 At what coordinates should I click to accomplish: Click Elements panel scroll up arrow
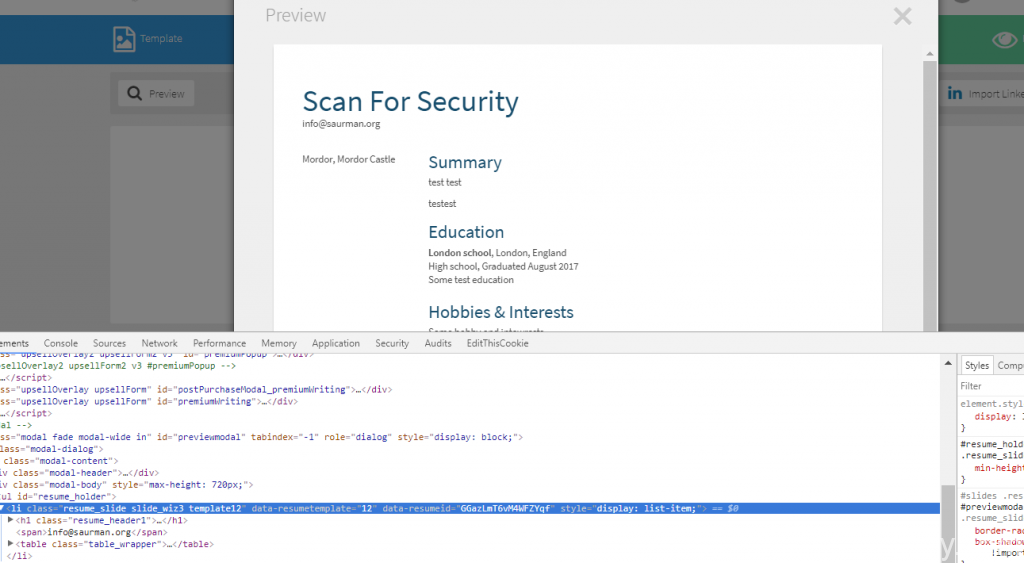tap(948, 363)
